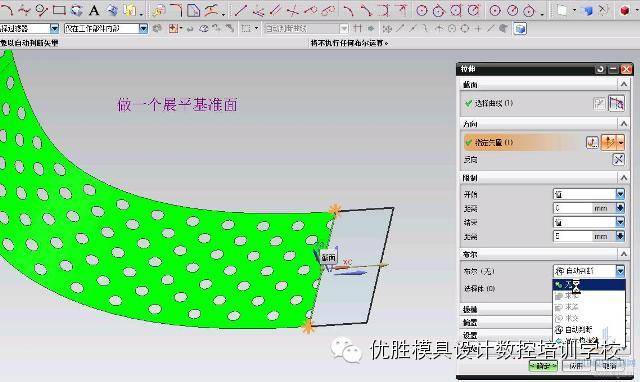
Task: Click the Cancel button
Action: (x=609, y=366)
